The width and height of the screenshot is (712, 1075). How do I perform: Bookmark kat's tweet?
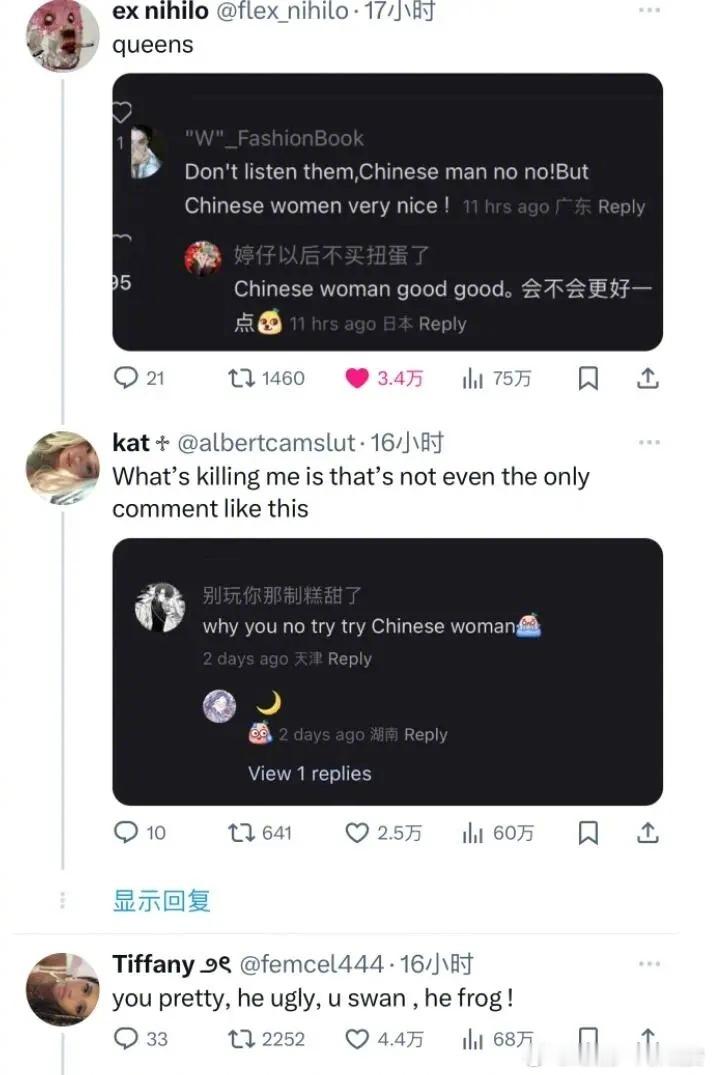(x=589, y=832)
